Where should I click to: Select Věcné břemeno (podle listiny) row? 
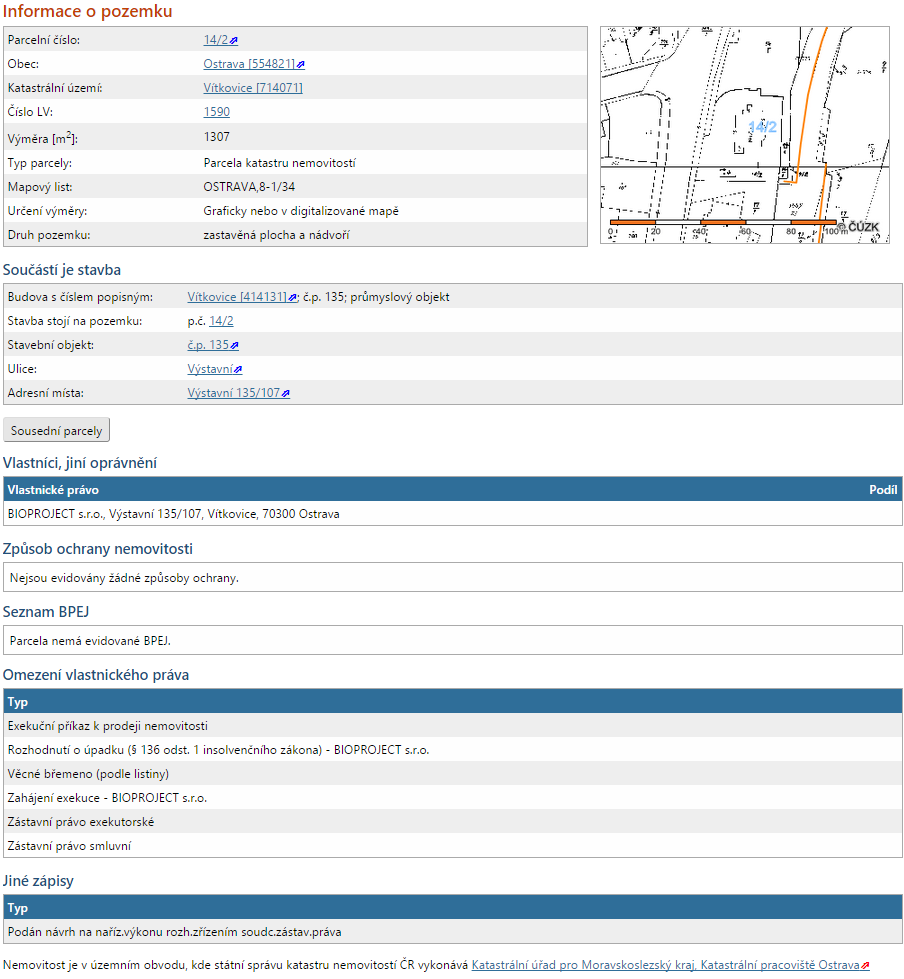(x=453, y=774)
